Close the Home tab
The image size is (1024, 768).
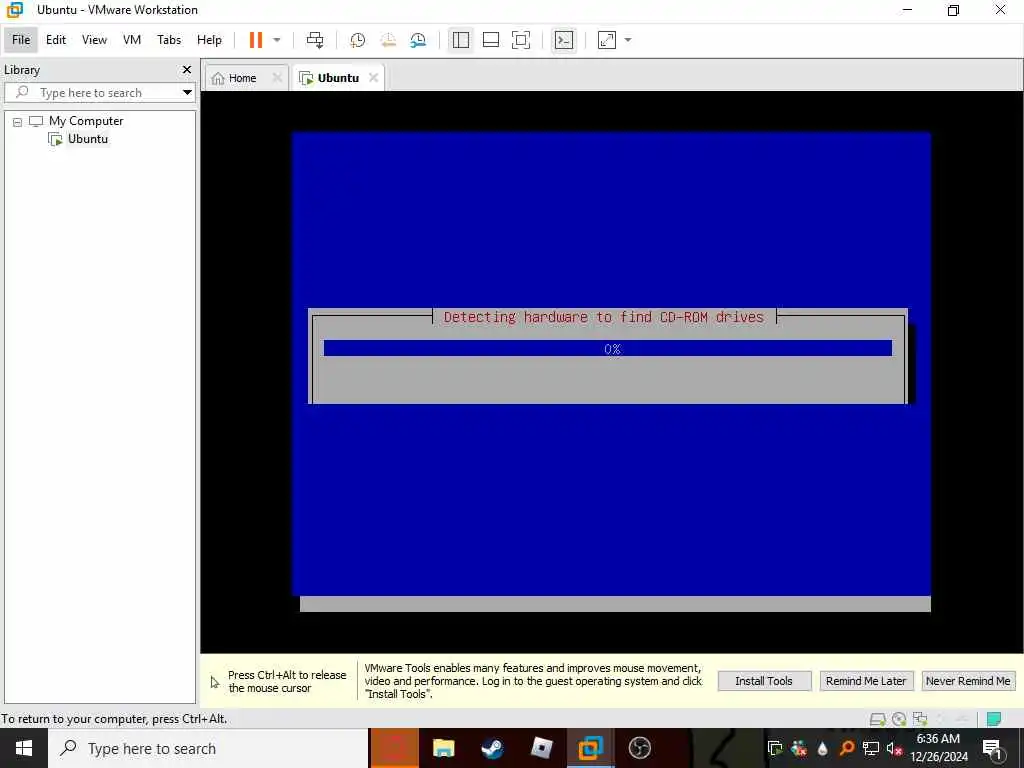coord(277,78)
